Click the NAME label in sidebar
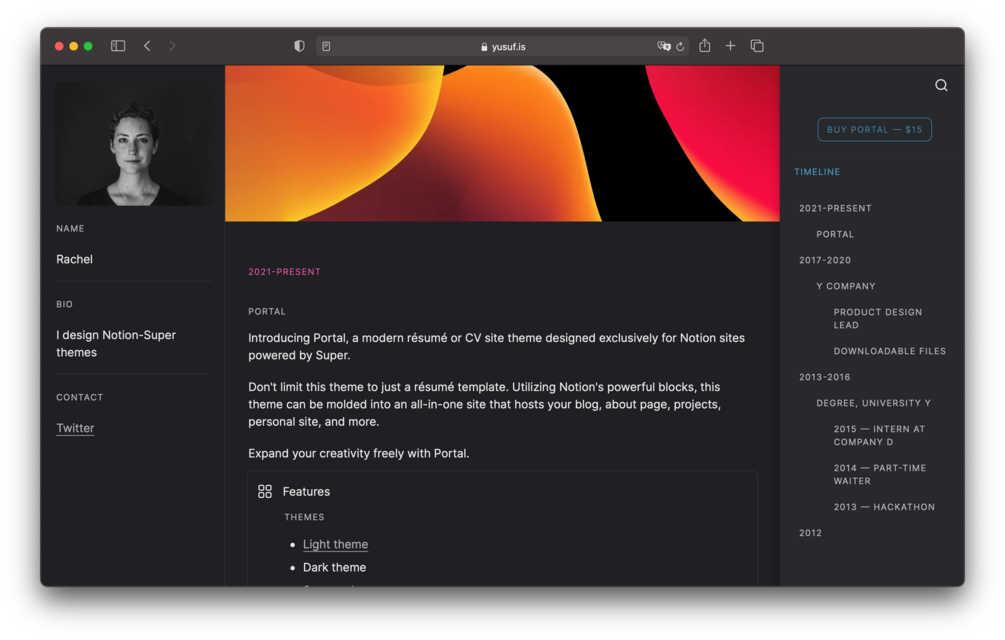Screen dimensions: 1005x640 tap(70, 229)
